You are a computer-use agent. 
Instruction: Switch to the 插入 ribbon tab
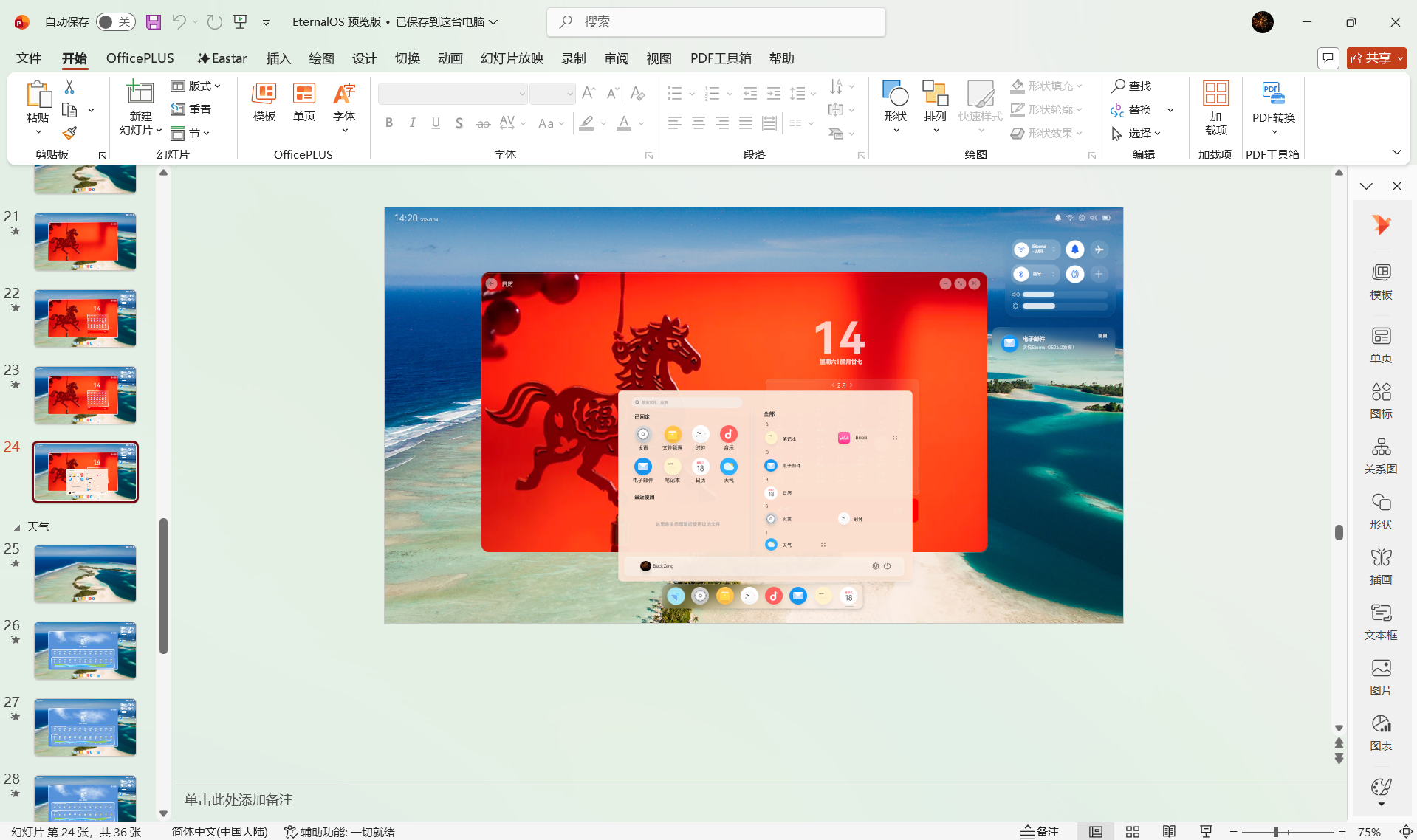[x=278, y=58]
